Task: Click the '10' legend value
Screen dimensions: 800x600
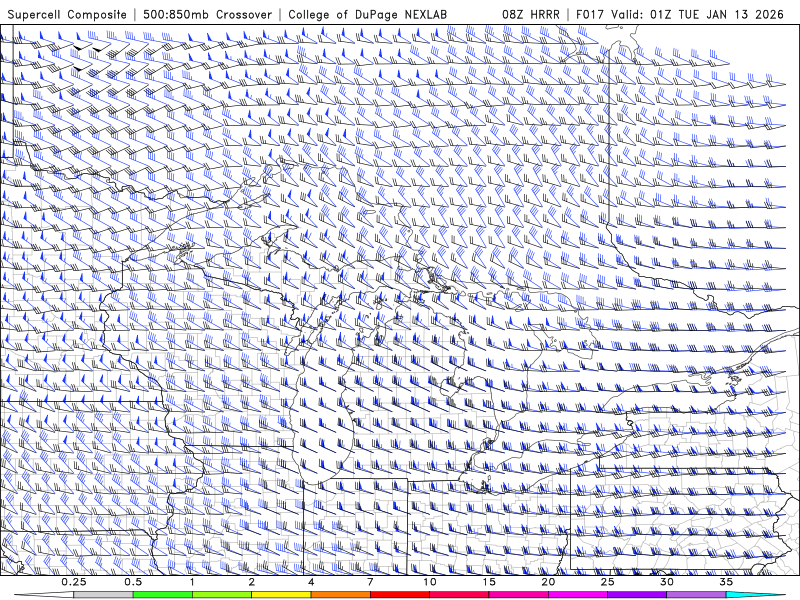Action: pyautogui.click(x=430, y=582)
